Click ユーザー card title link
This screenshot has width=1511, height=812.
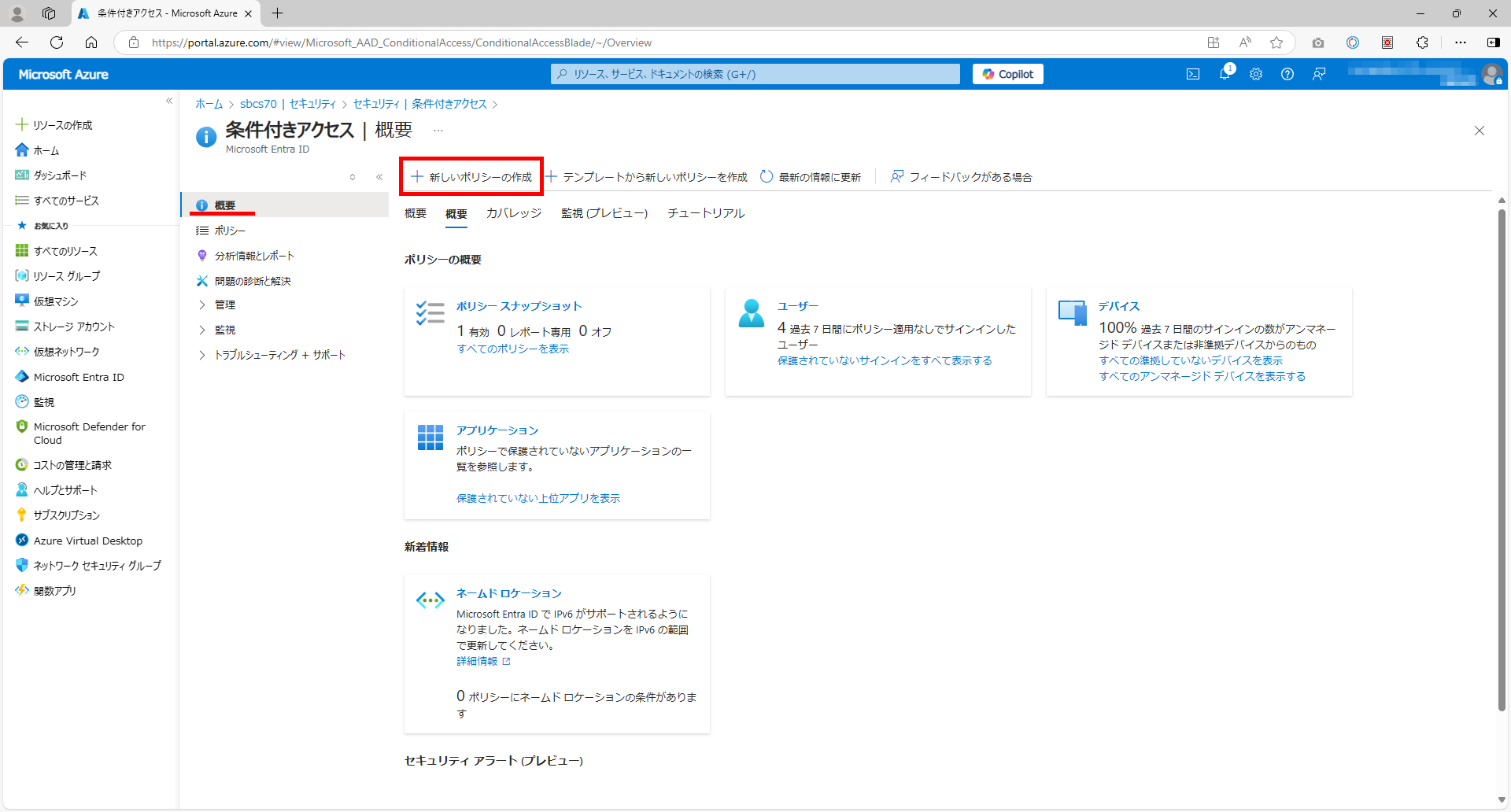click(798, 306)
